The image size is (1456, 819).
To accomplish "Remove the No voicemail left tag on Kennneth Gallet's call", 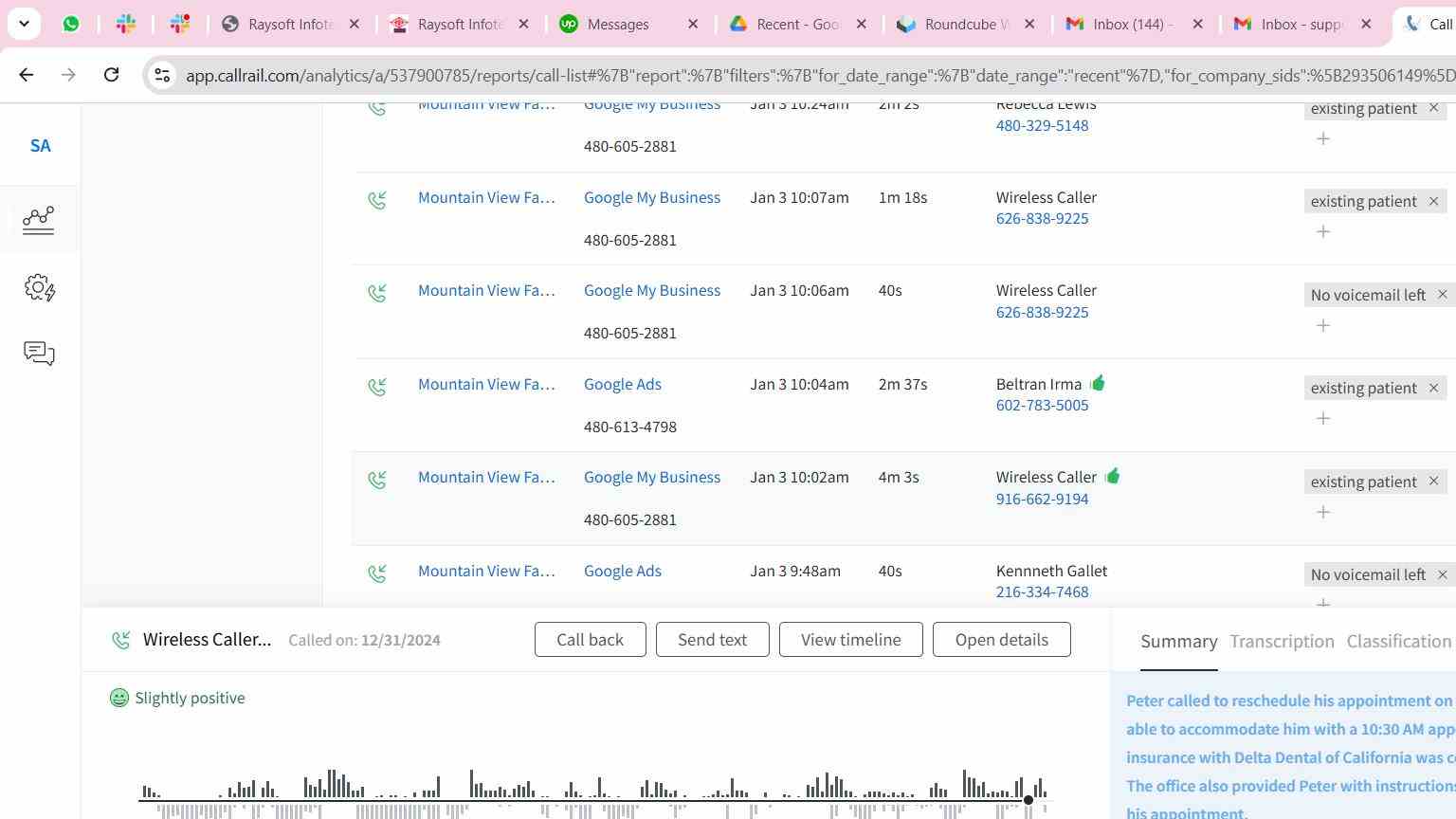I will tap(1443, 574).
